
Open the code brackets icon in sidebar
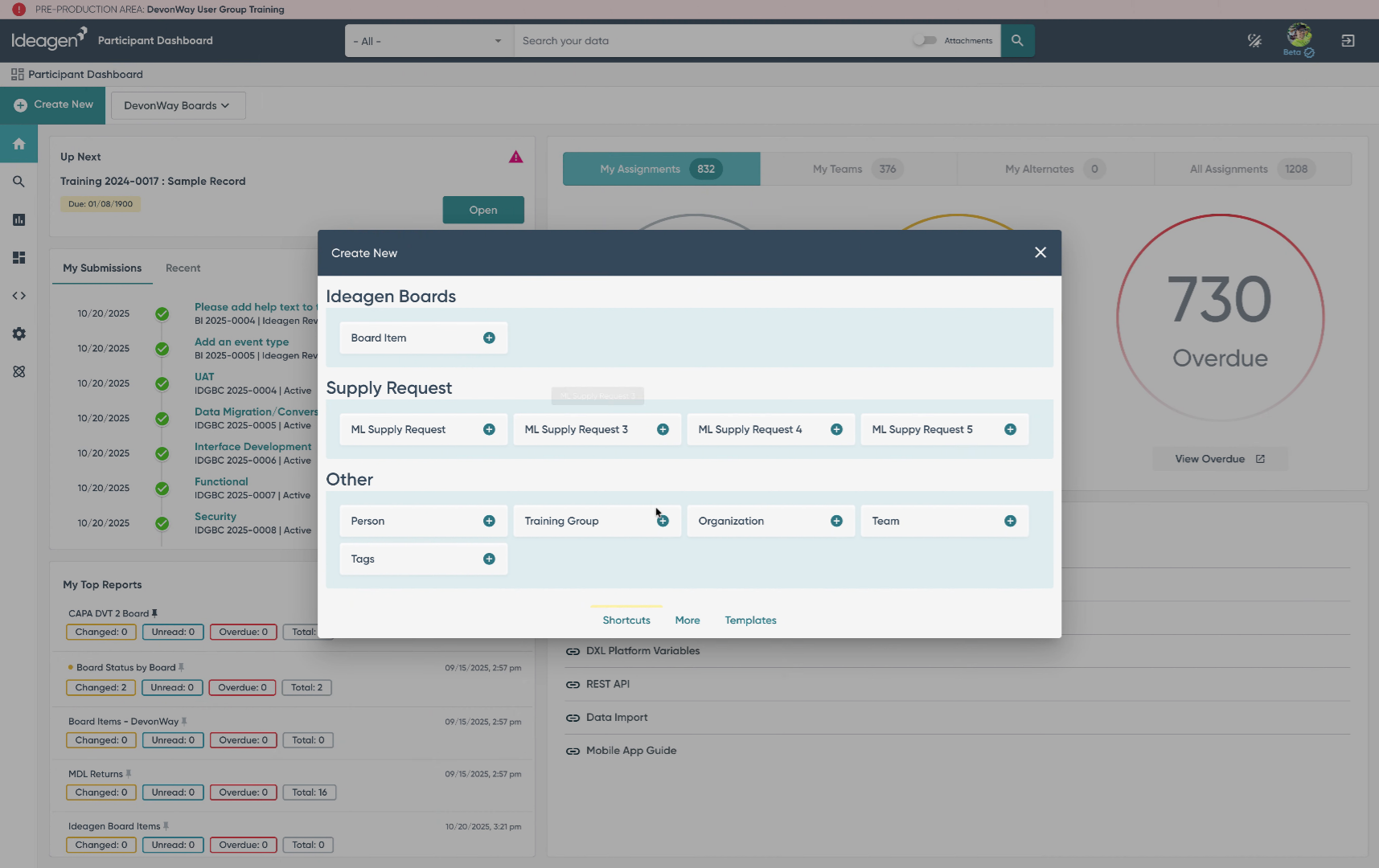(x=19, y=296)
